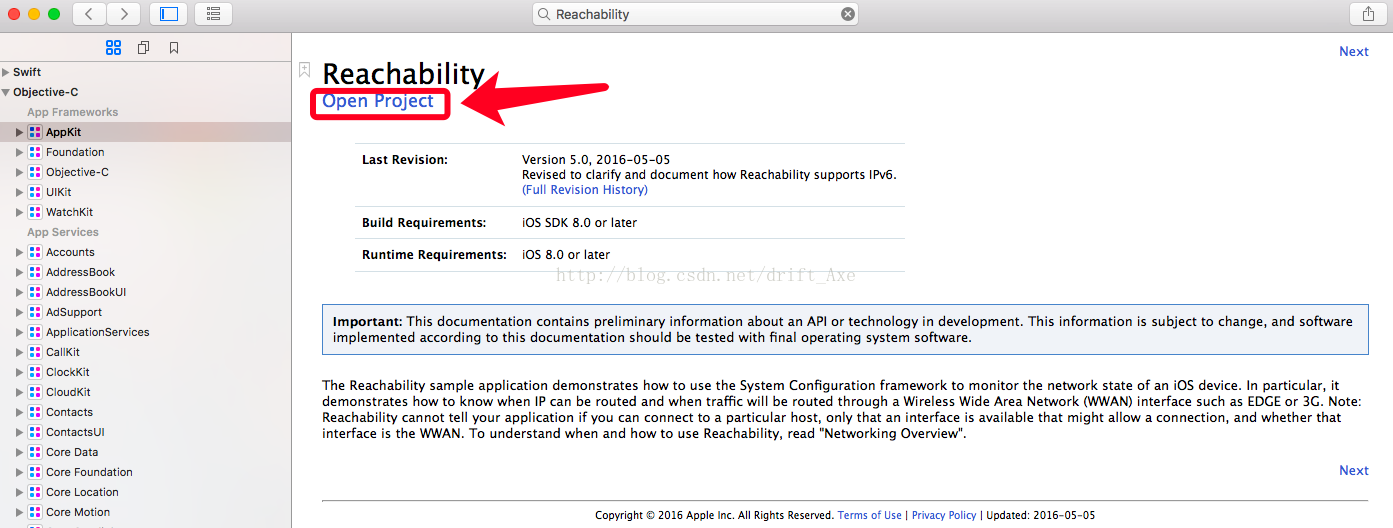Expand the Swift section
This screenshot has width=1393, height=528.
pos(6,72)
